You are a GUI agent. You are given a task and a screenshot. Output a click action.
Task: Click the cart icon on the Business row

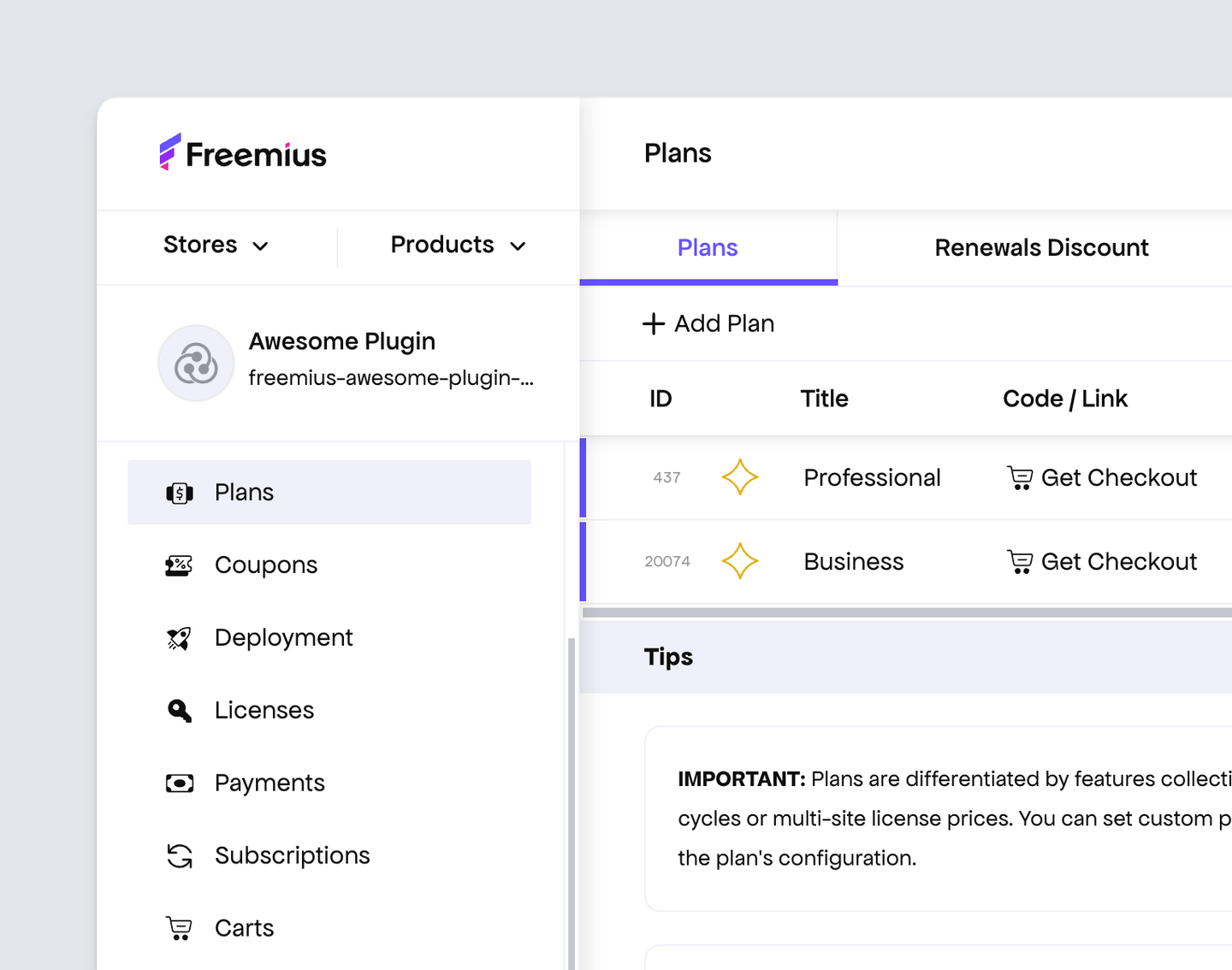pyautogui.click(x=1020, y=561)
